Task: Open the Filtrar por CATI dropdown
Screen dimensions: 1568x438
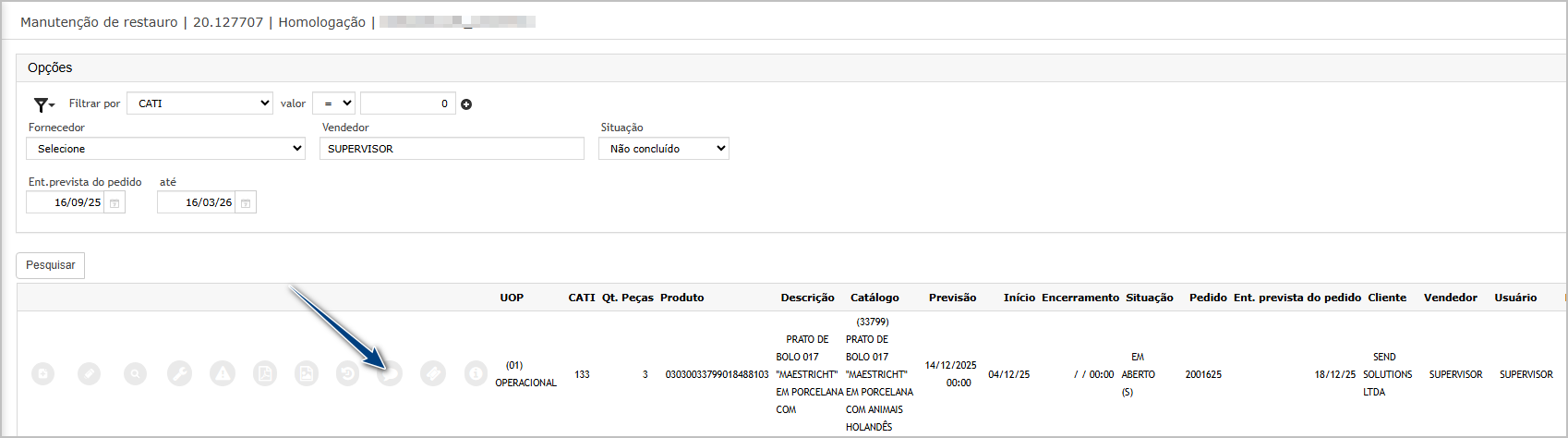Action: [x=200, y=103]
